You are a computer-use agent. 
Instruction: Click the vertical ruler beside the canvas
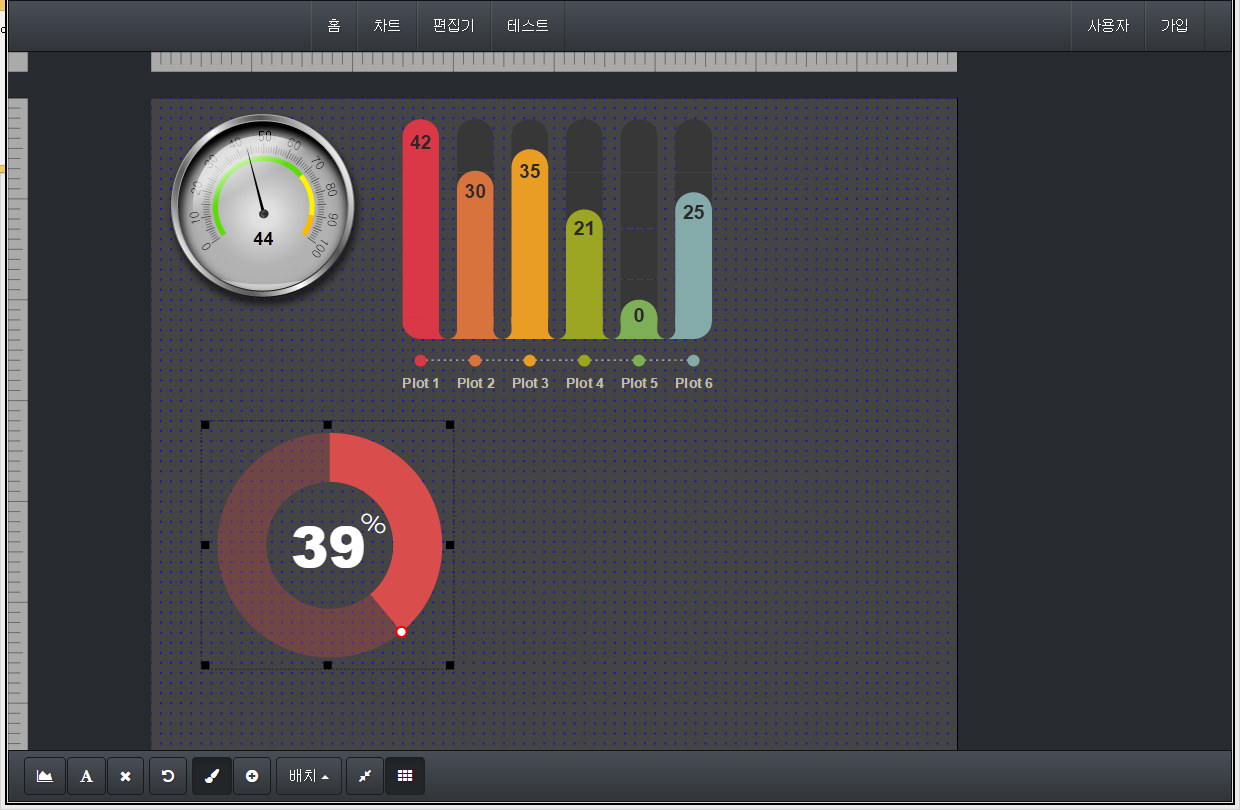tap(17, 424)
